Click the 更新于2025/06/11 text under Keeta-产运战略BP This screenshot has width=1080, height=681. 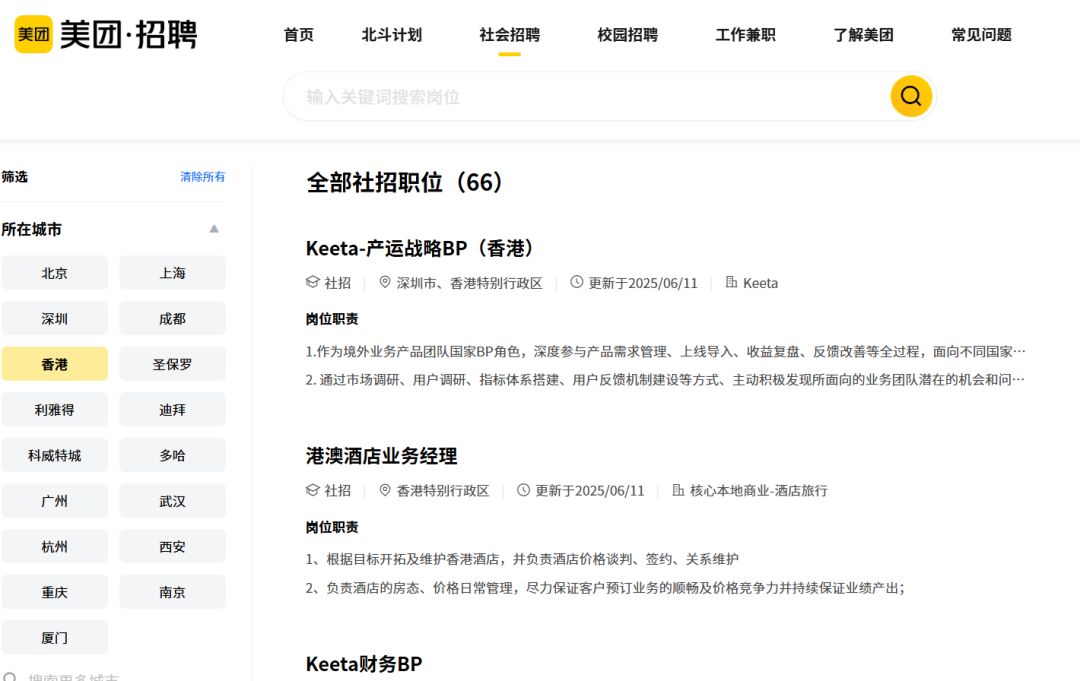coord(643,283)
